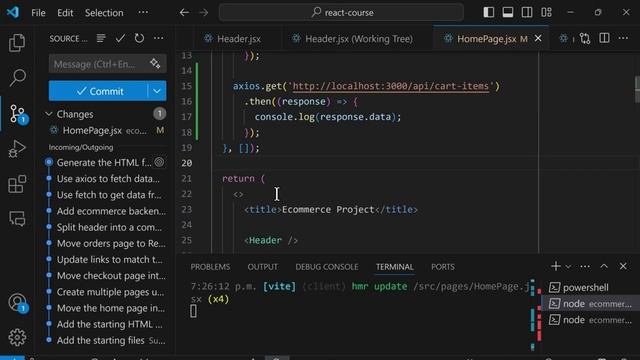
Task: Open editor more actions menu
Action: tap(623, 38)
